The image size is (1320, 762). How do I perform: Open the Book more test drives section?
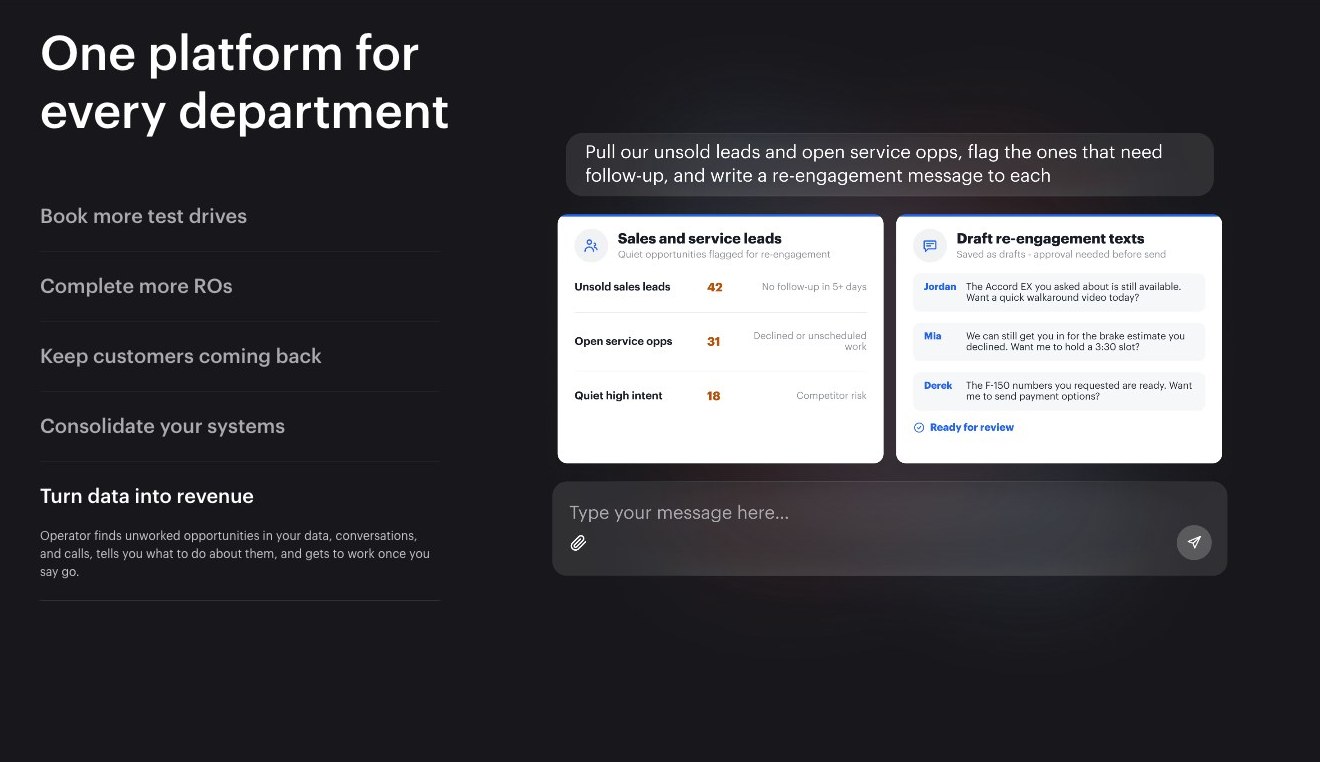pyautogui.click(x=143, y=216)
